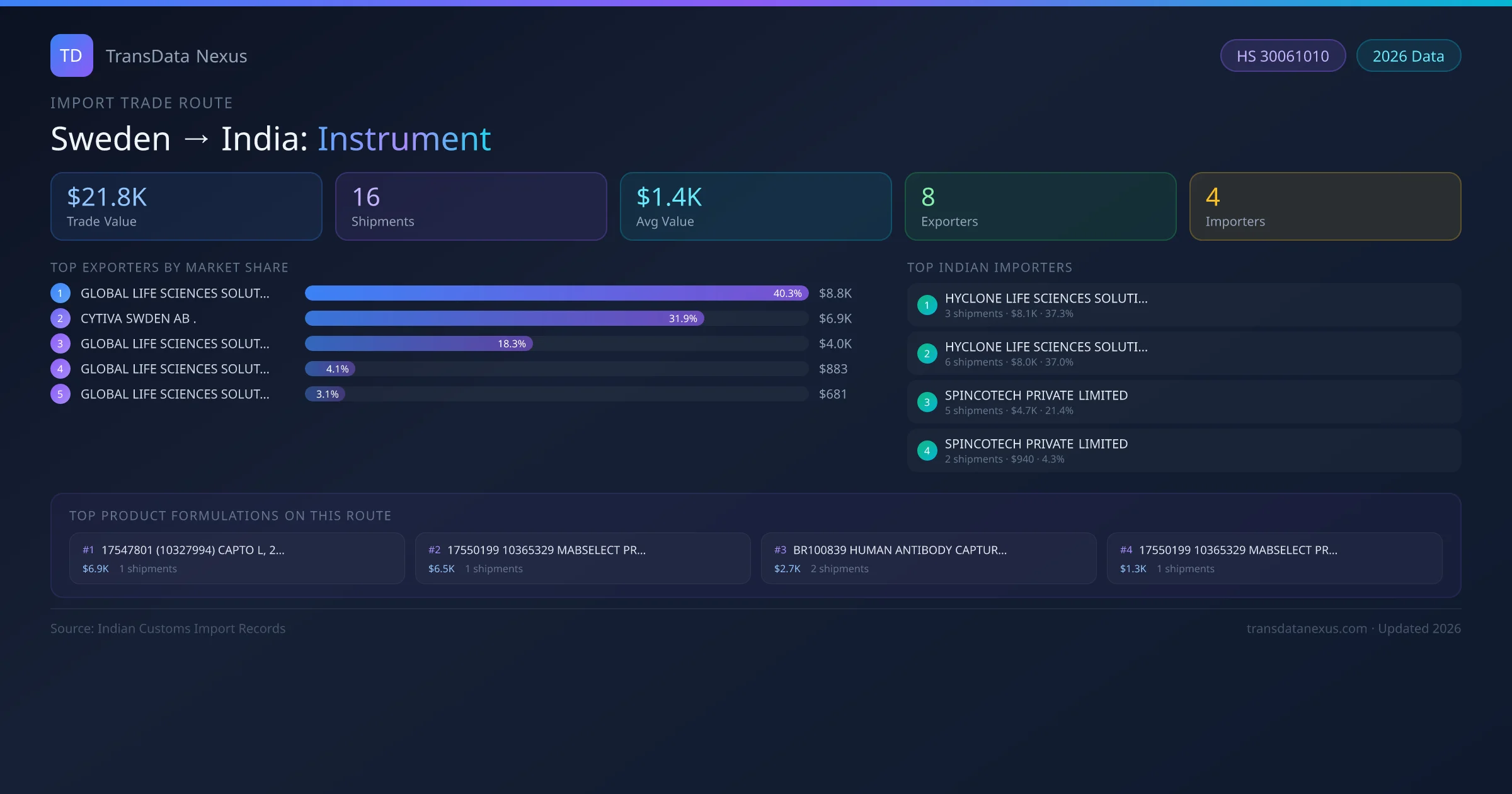Image resolution: width=1512 pixels, height=794 pixels.
Task: Click the blue rank 1 exporter badge
Action: [60, 293]
